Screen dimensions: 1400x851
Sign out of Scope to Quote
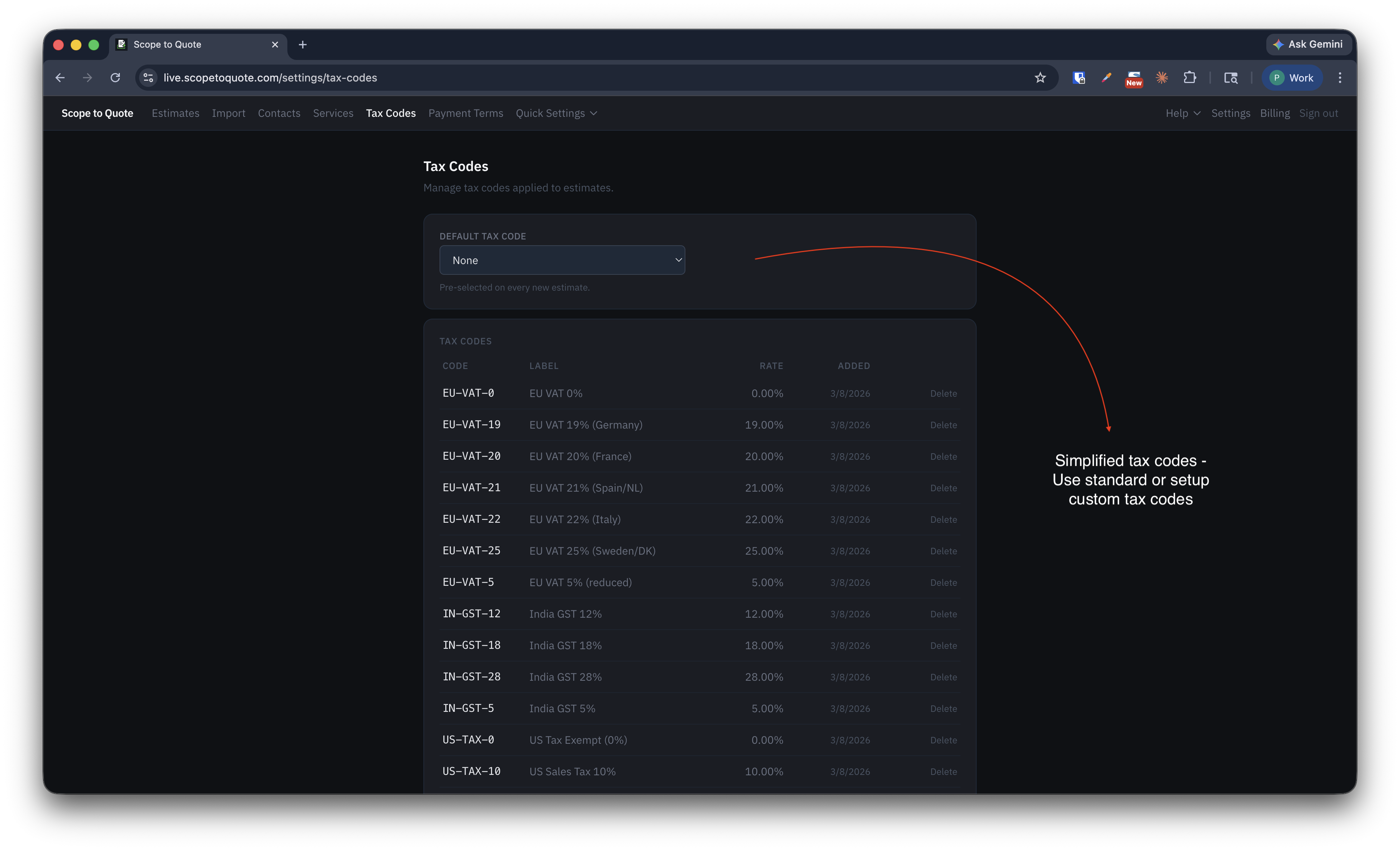tap(1318, 113)
